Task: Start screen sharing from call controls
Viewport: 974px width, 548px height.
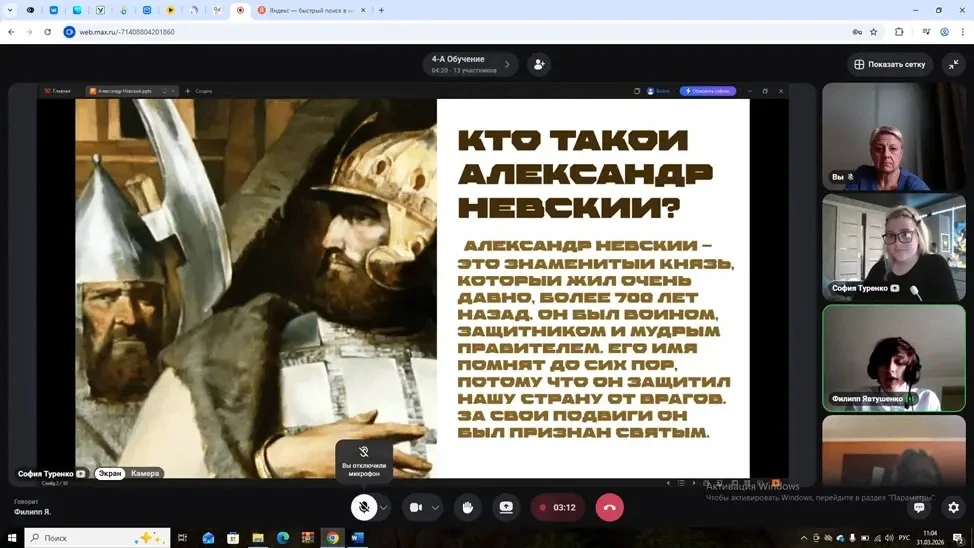Action: pos(506,508)
